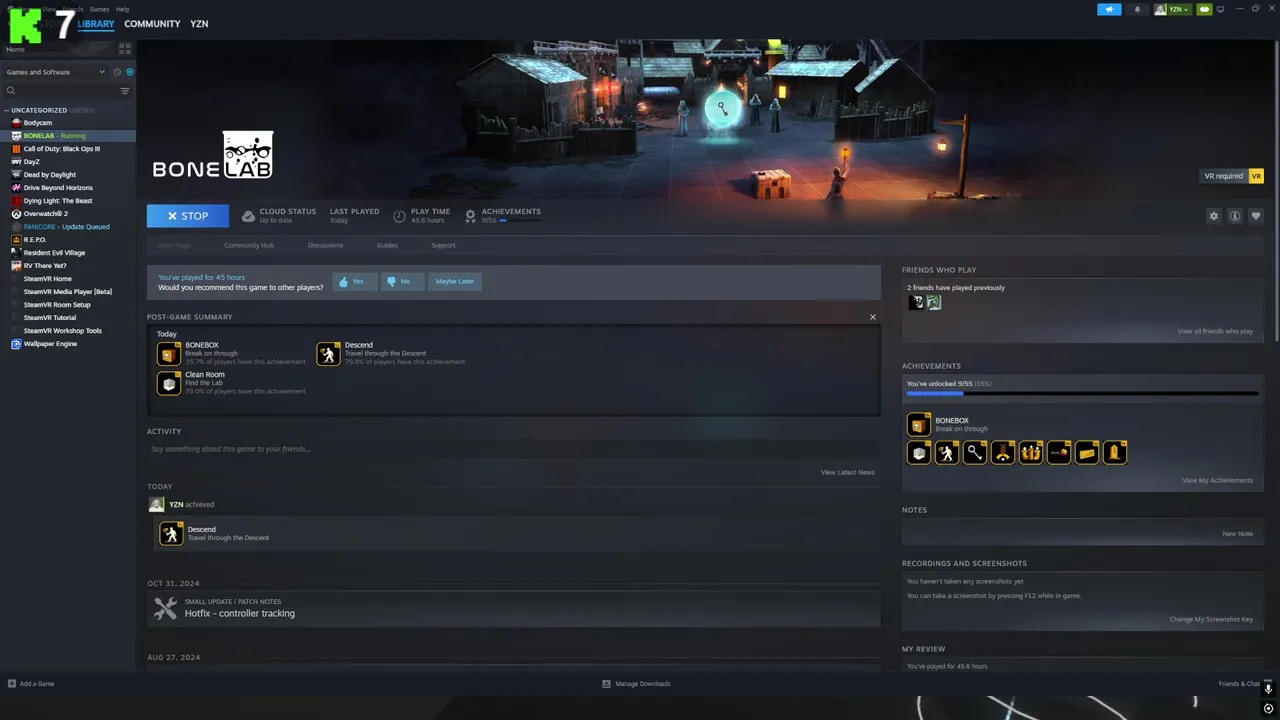Open the Discussions tab
Screen dimensions: 1280x720
325,245
